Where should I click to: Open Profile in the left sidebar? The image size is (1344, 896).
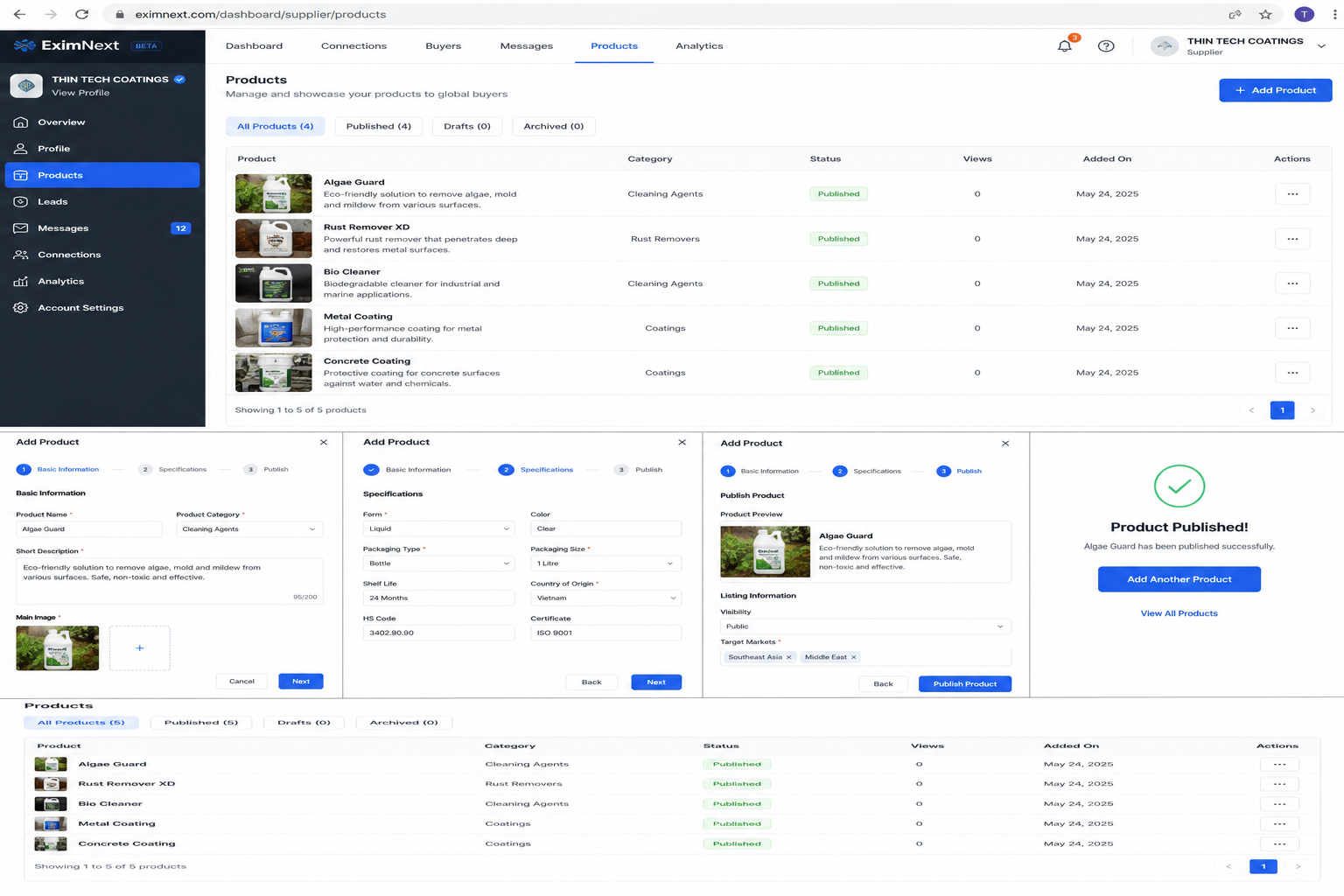[102, 149]
